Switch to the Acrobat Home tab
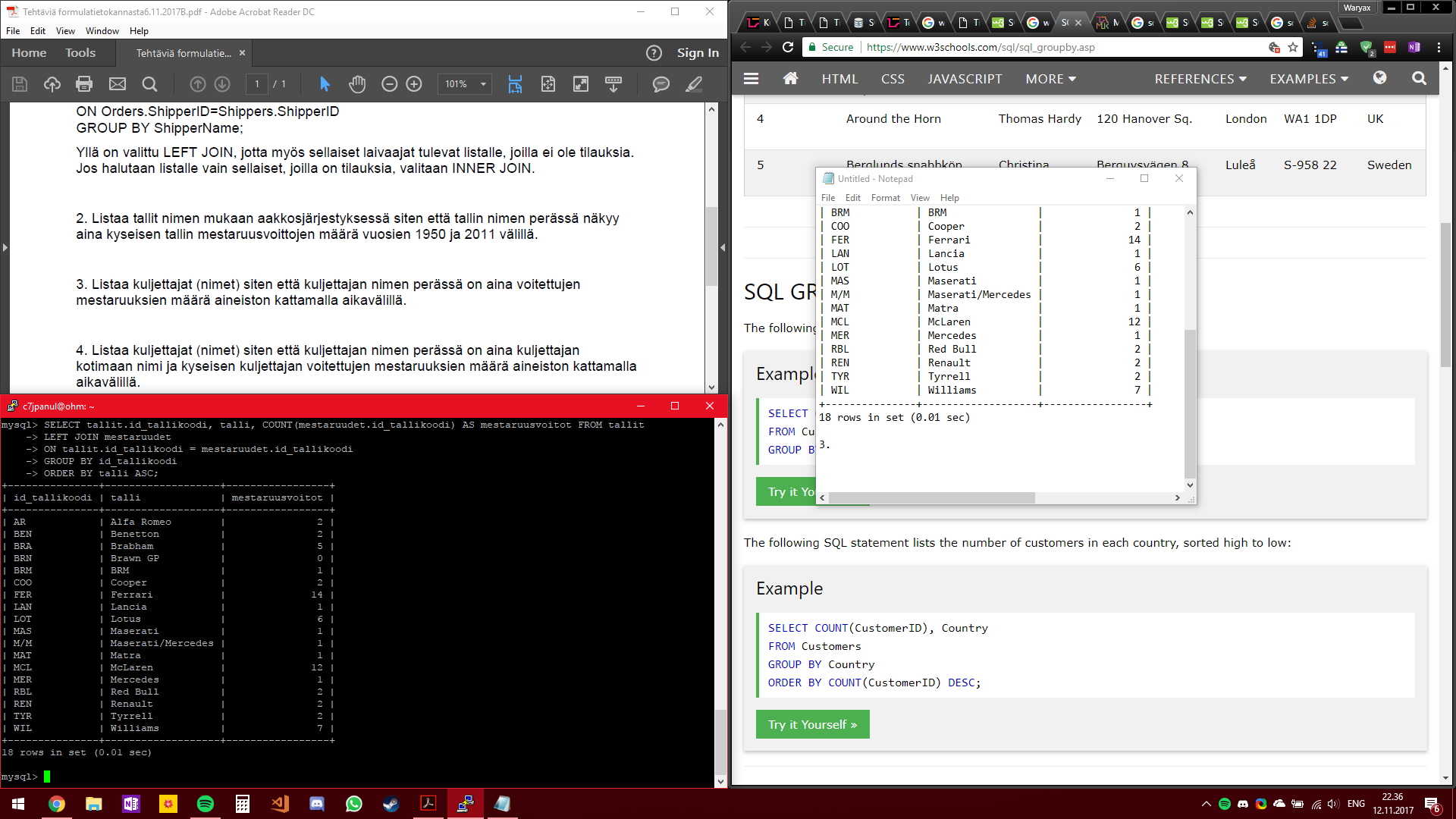The width and height of the screenshot is (1456, 819). tap(29, 53)
